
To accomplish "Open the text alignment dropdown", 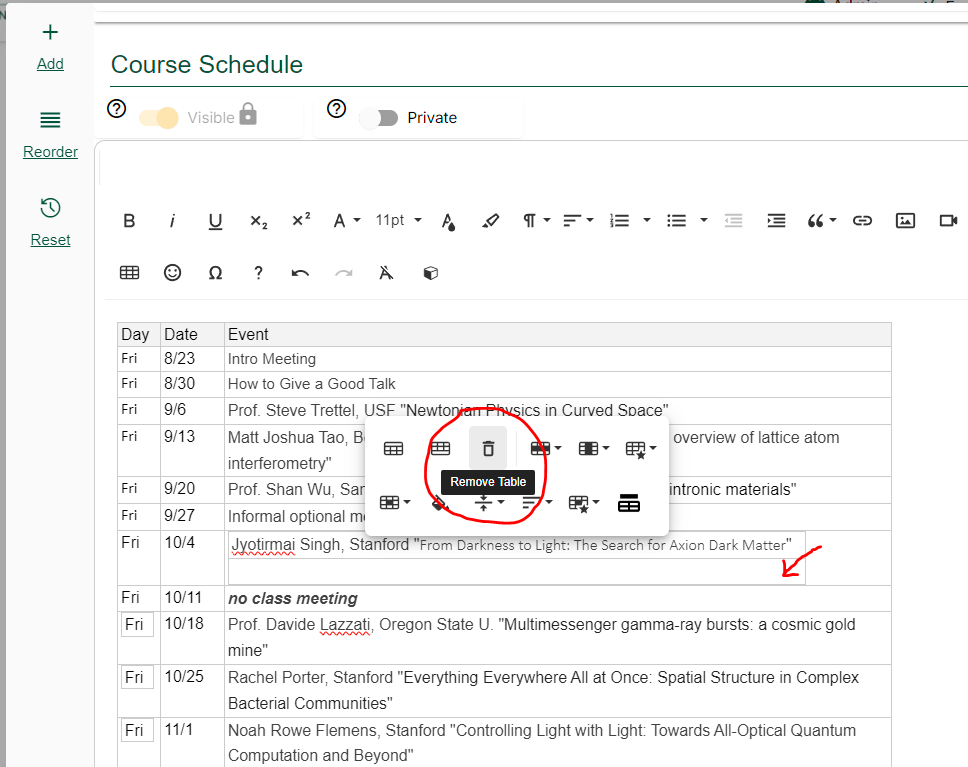I will (577, 220).
